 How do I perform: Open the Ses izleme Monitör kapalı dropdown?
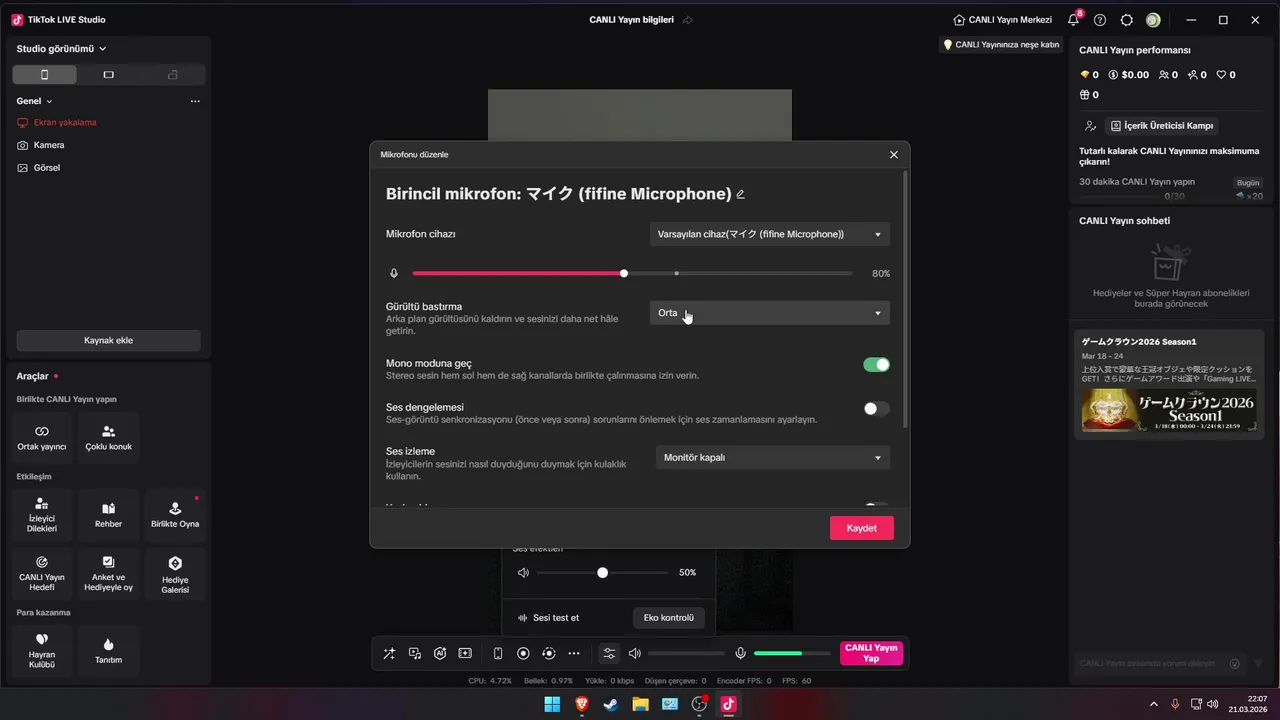click(x=773, y=457)
